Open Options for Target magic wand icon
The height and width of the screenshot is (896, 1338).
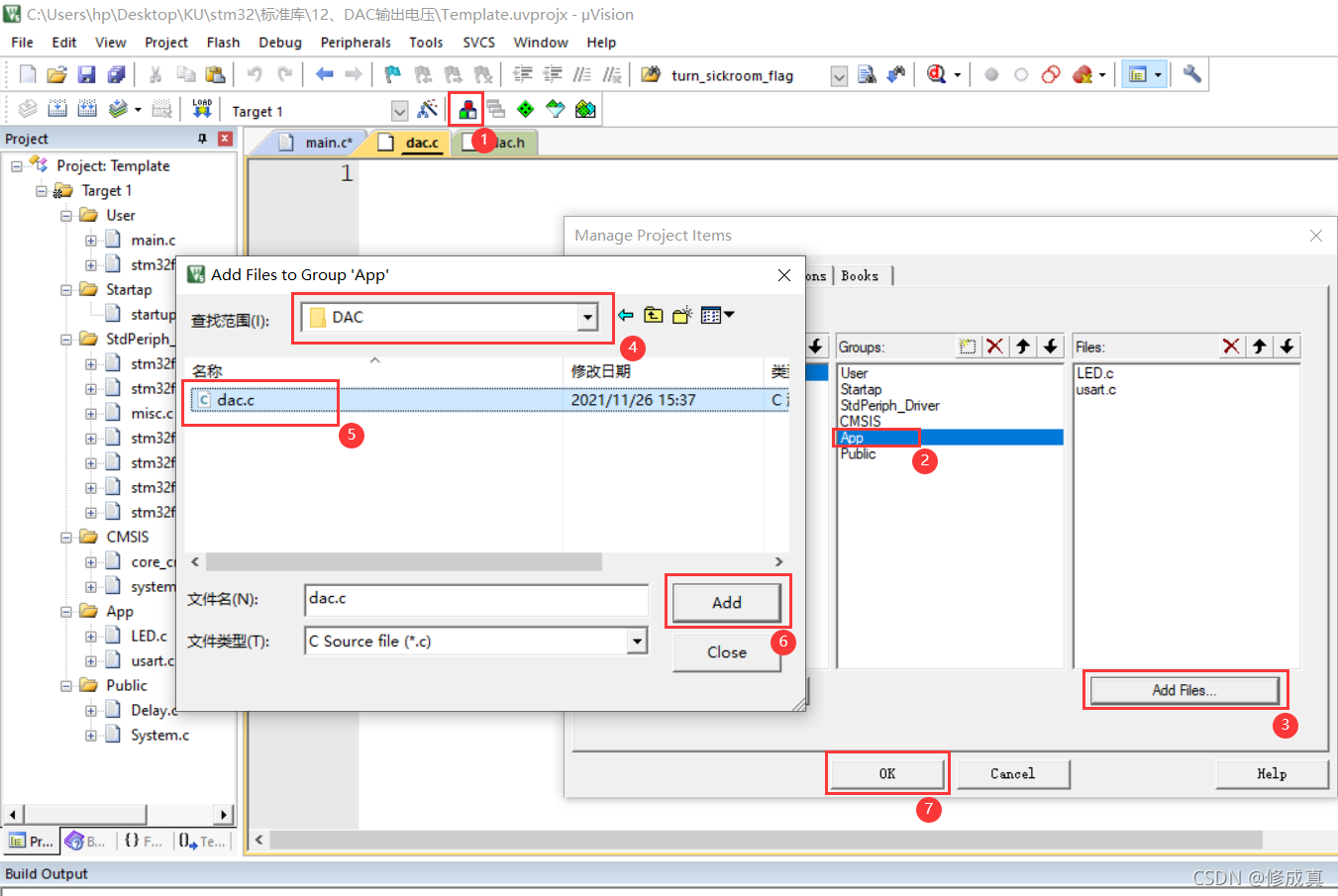pyautogui.click(x=428, y=109)
